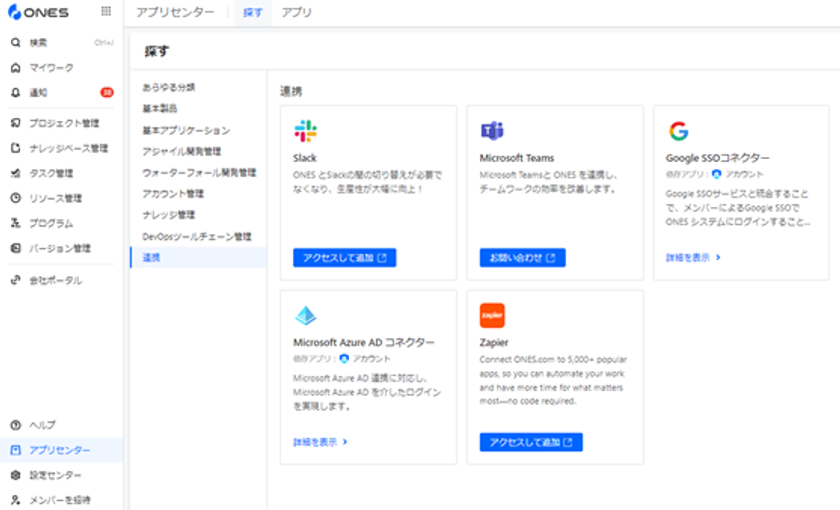Click the Google SSO connector logo
The image size is (840, 510).
point(678,131)
